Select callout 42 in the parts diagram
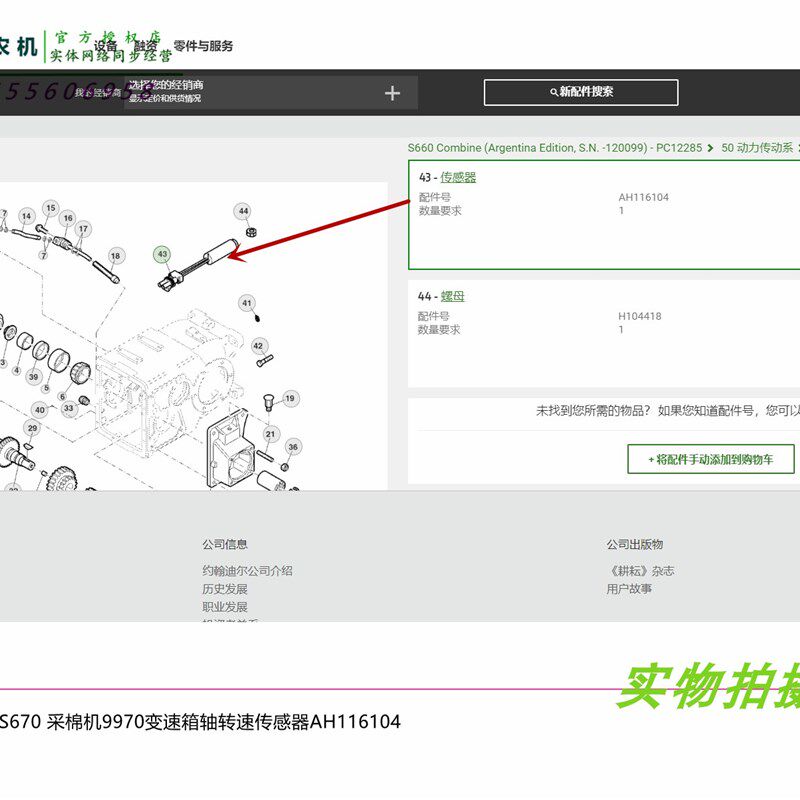 point(258,346)
